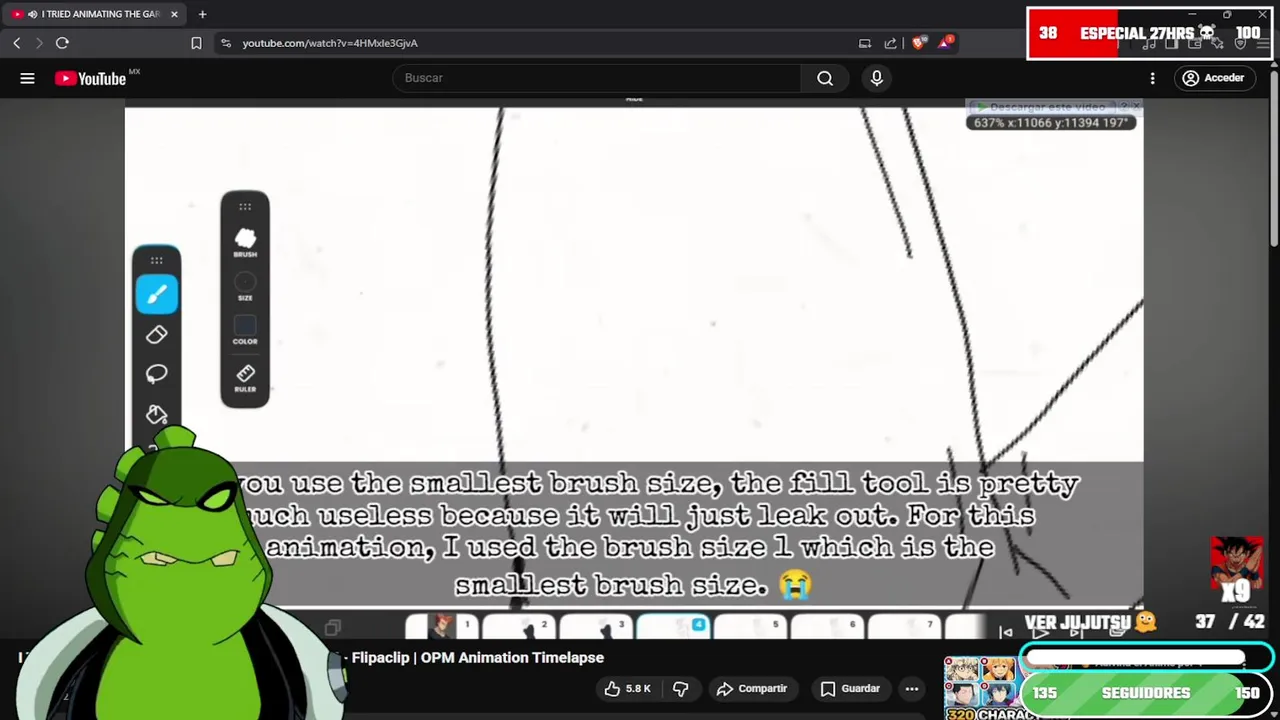Image resolution: width=1280 pixels, height=720 pixels.
Task: Select frame 7 in the timeline
Action: click(x=904, y=627)
